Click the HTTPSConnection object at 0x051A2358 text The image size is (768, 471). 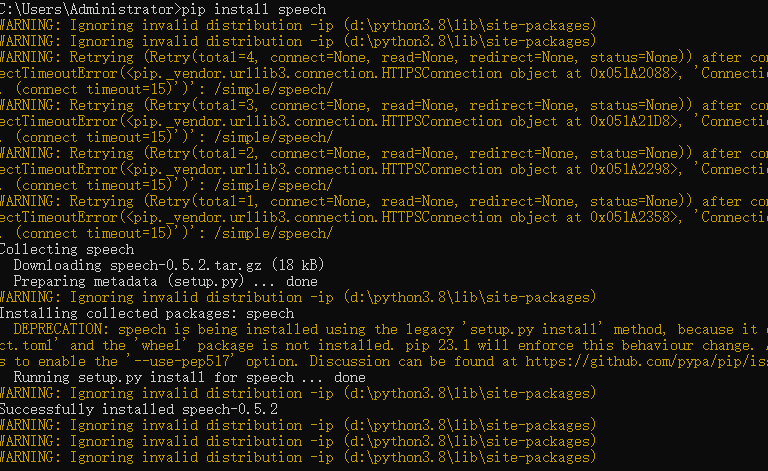coord(527,217)
